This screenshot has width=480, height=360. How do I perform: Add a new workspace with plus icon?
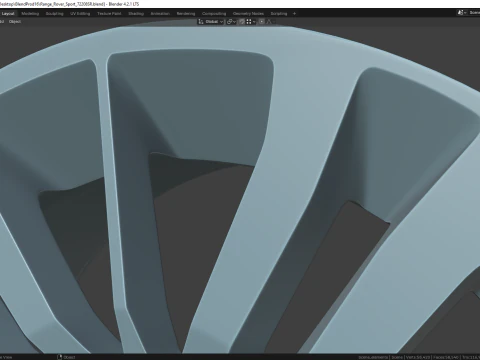coord(294,14)
